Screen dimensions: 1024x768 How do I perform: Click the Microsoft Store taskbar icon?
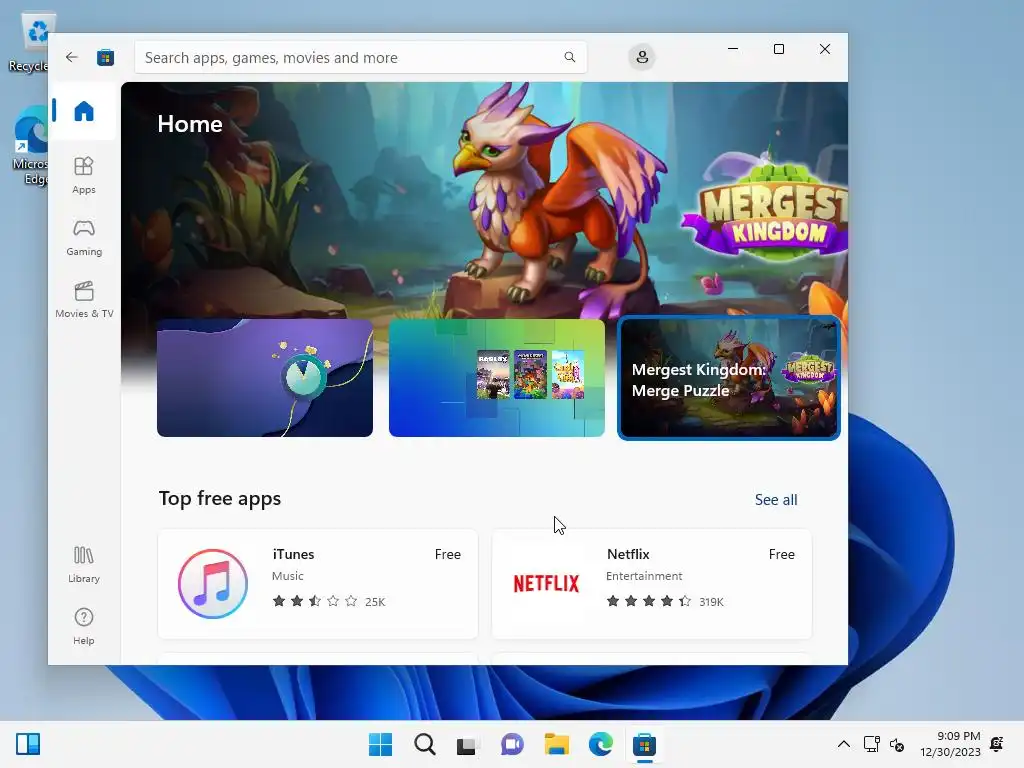[644, 744]
